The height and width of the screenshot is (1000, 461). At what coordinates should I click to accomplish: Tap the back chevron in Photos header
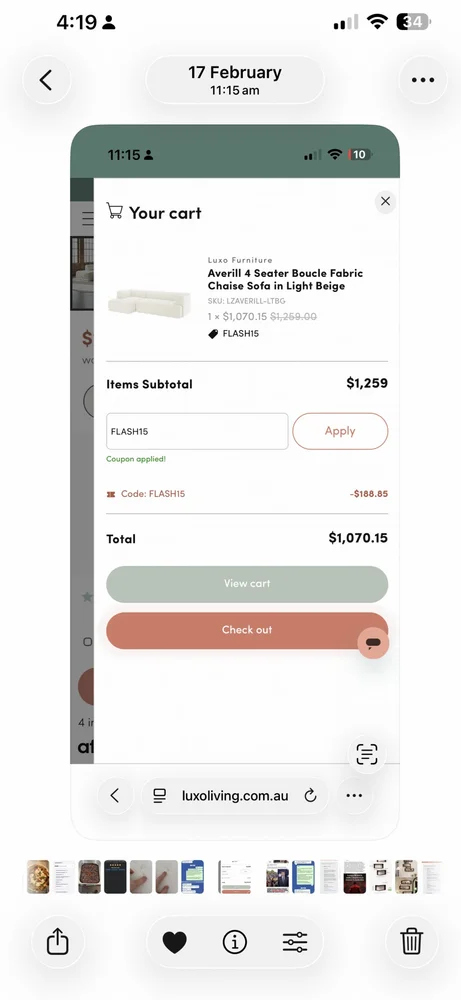(46, 80)
